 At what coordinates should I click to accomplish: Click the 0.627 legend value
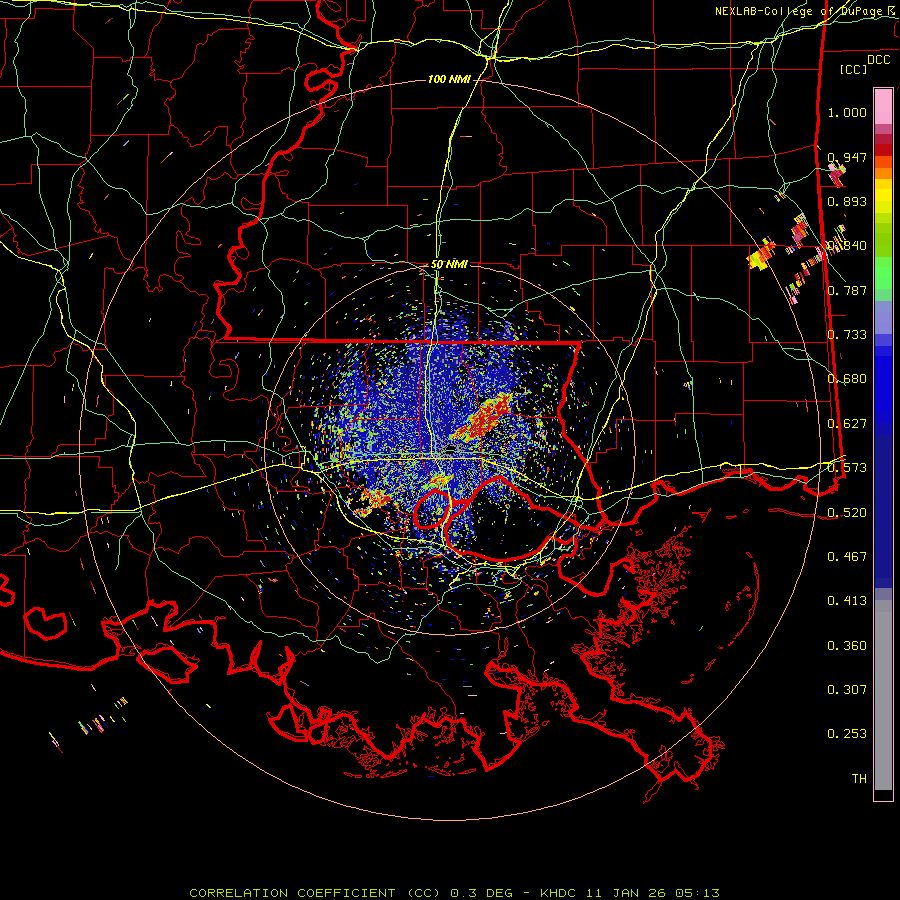tap(847, 424)
